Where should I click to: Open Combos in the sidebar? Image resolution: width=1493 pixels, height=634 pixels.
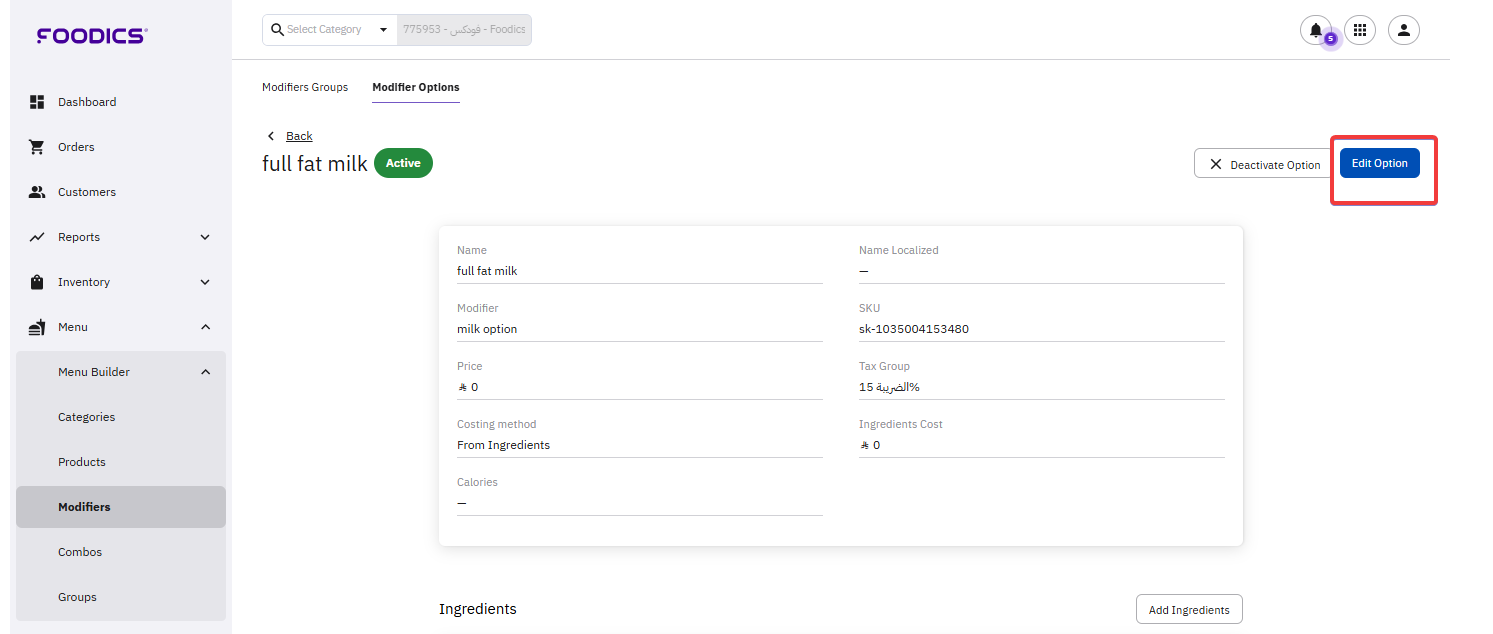[x=80, y=552]
